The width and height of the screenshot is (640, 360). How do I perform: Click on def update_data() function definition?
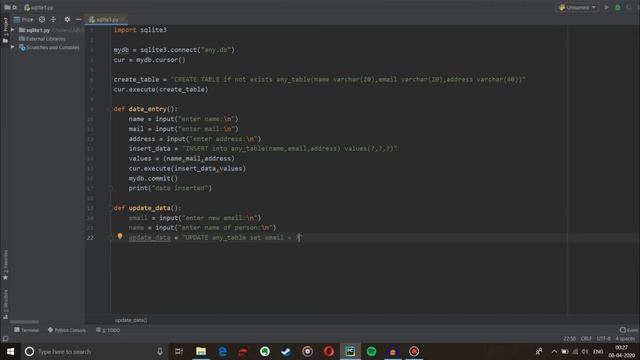147,208
